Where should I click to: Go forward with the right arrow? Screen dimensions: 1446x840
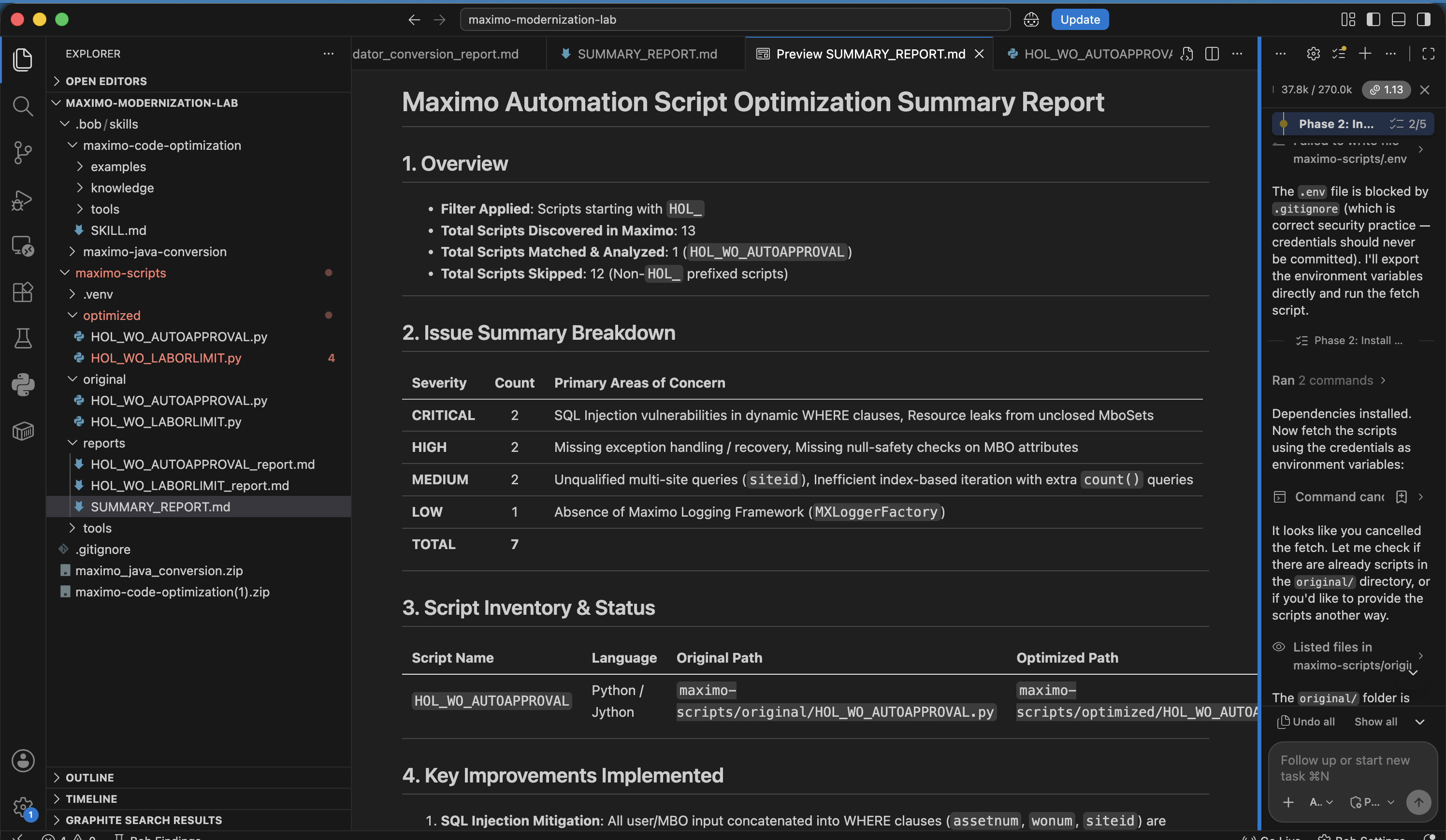point(439,19)
